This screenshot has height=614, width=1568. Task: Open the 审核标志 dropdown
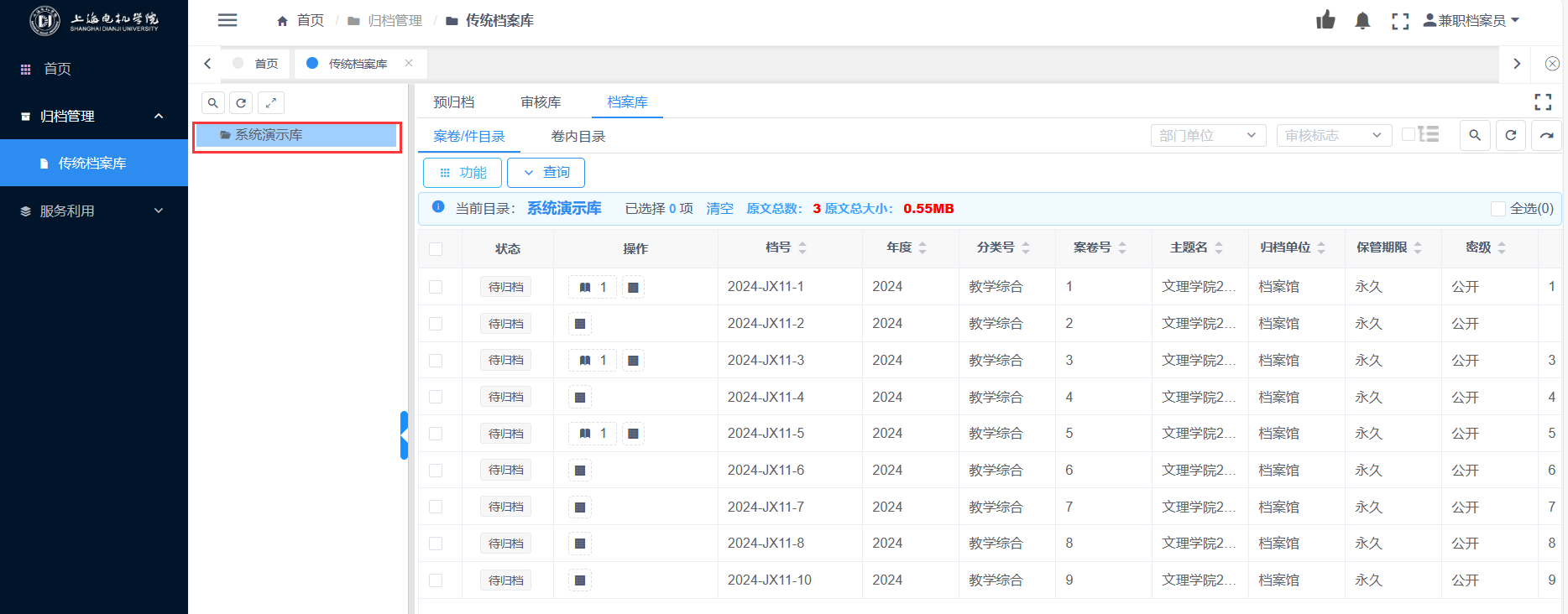click(1333, 135)
